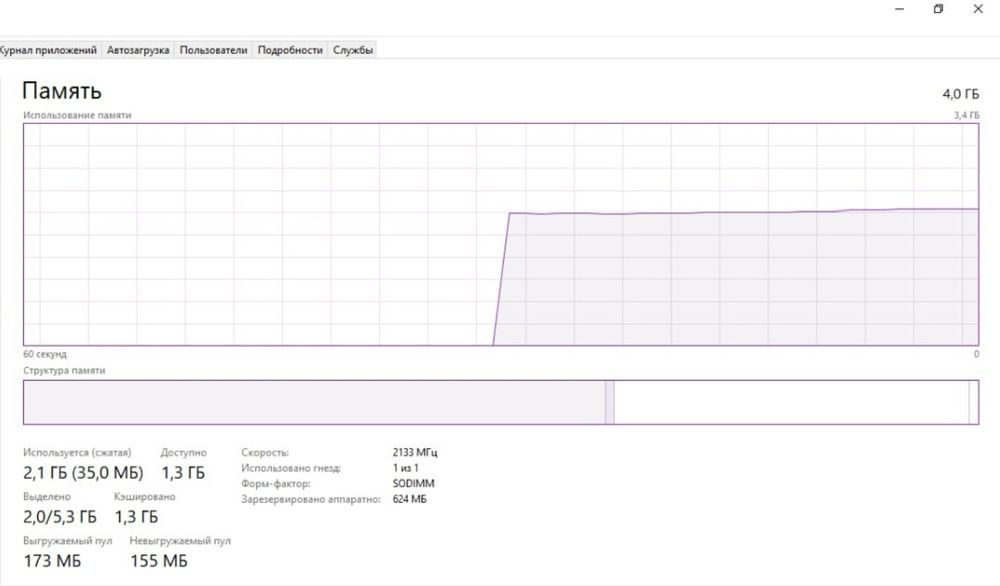Click the Невыгружаемый пул label
1000x586 pixels.
[x=180, y=541]
